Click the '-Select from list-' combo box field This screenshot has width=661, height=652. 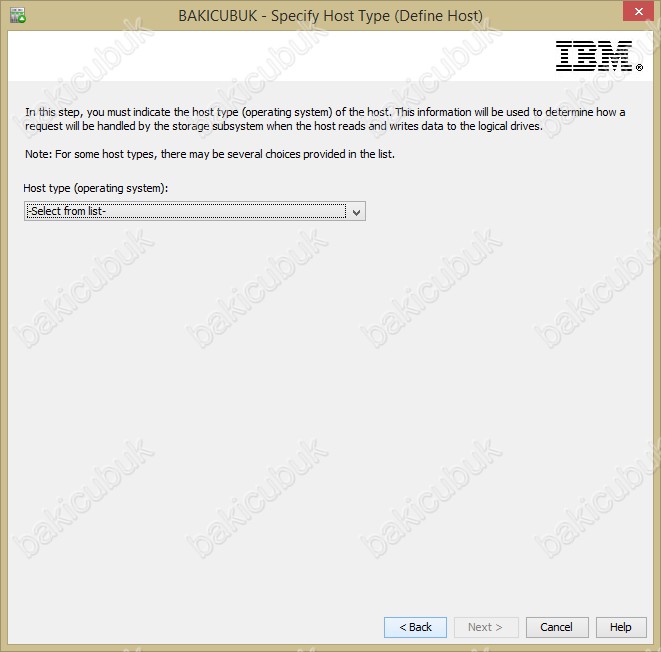pyautogui.click(x=195, y=211)
